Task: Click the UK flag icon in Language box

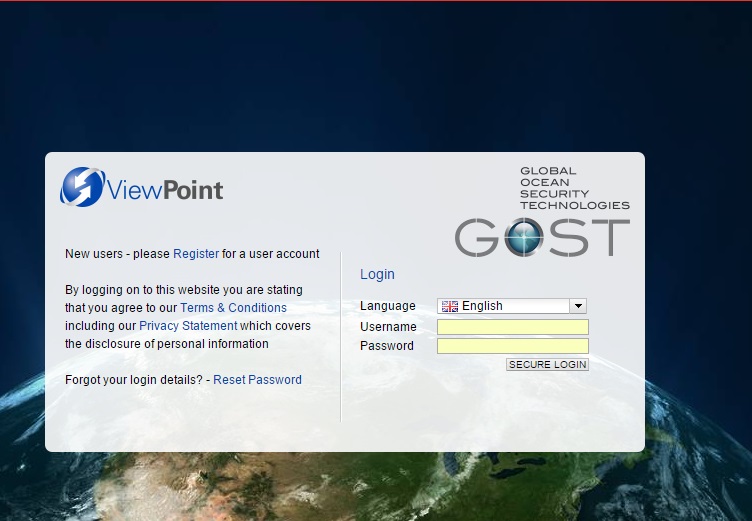Action: click(450, 306)
